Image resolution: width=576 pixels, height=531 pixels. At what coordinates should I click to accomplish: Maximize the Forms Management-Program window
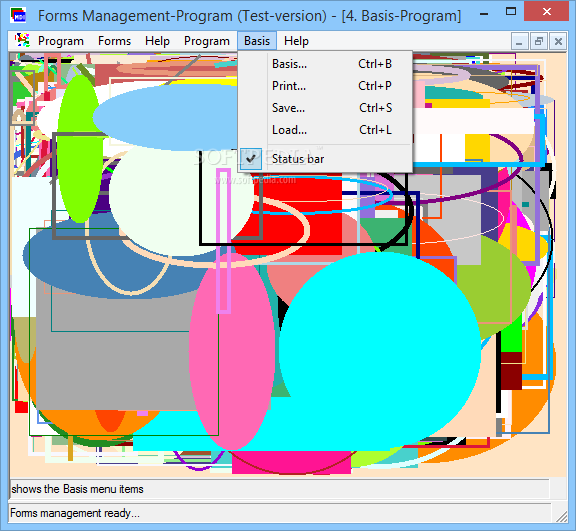click(511, 12)
